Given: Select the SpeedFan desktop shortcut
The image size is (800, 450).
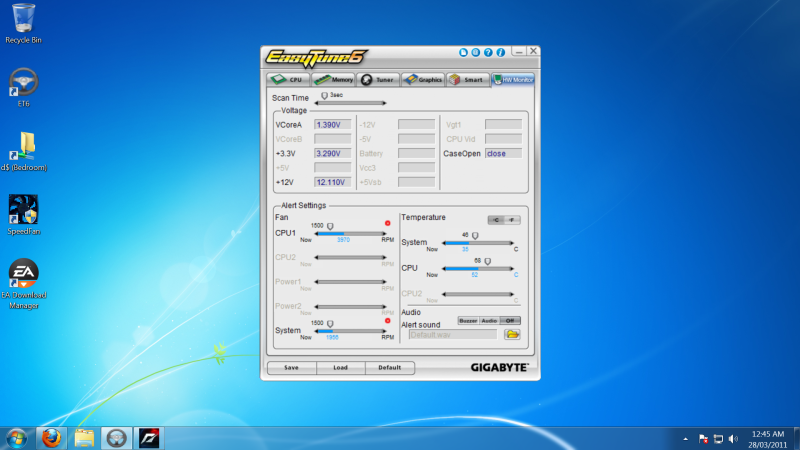Looking at the screenshot, I should click(x=23, y=215).
